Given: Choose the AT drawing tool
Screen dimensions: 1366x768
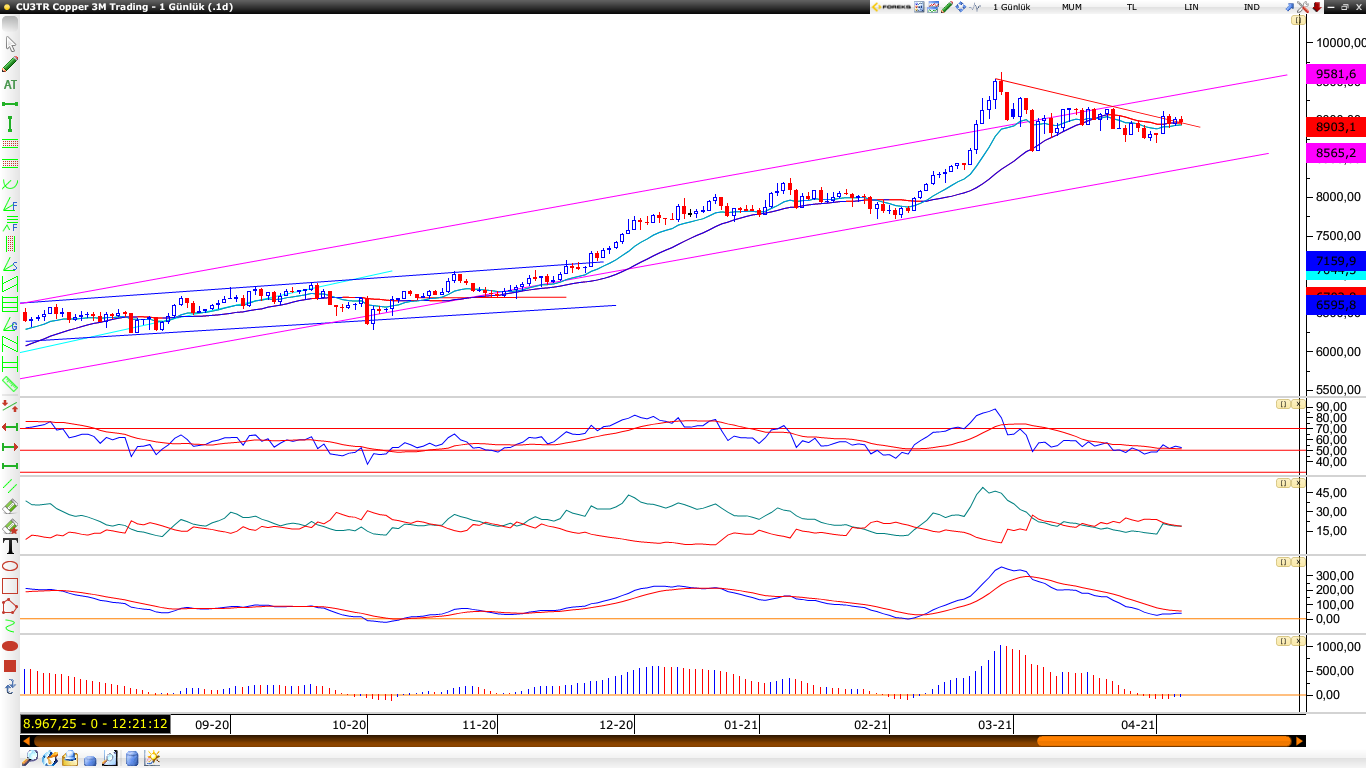Looking at the screenshot, I should pyautogui.click(x=11, y=84).
